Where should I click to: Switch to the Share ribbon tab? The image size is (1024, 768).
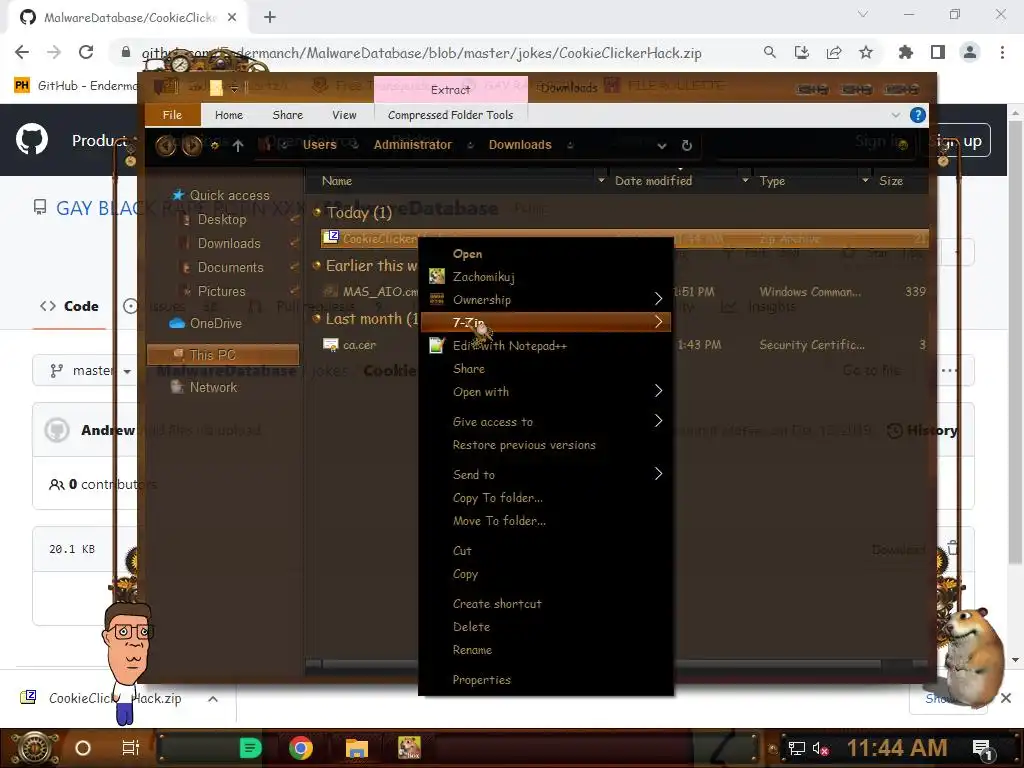click(287, 115)
